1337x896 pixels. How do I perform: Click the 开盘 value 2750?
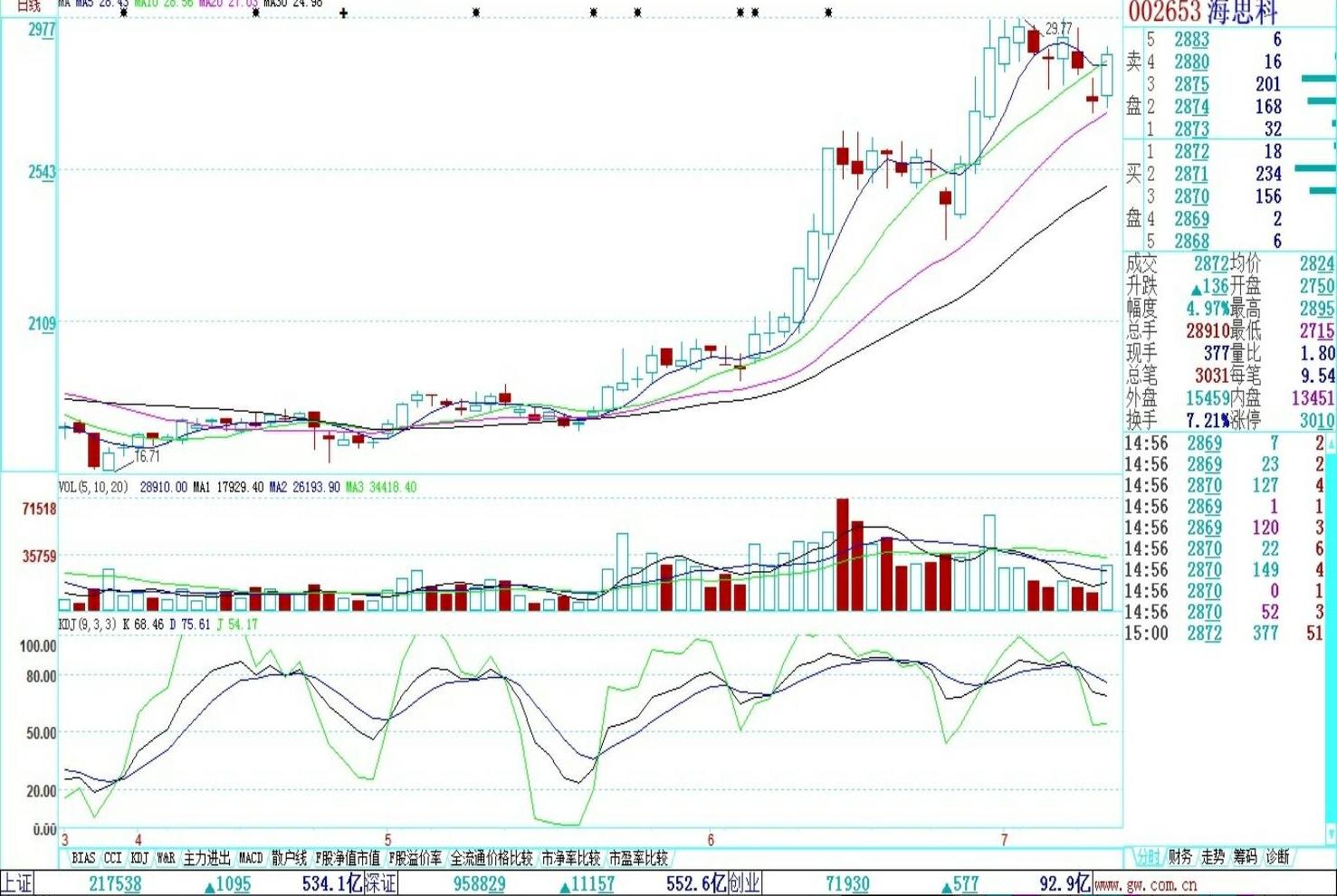point(1317,286)
